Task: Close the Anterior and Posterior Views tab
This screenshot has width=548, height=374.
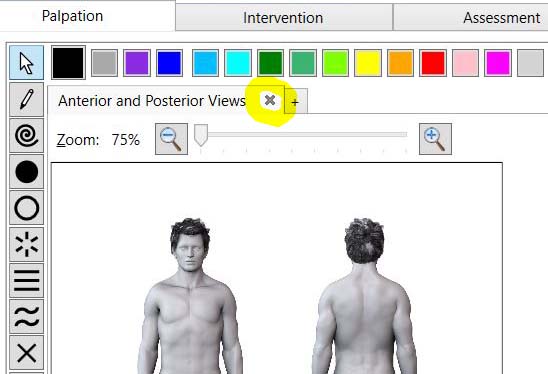Action: pyautogui.click(x=270, y=101)
